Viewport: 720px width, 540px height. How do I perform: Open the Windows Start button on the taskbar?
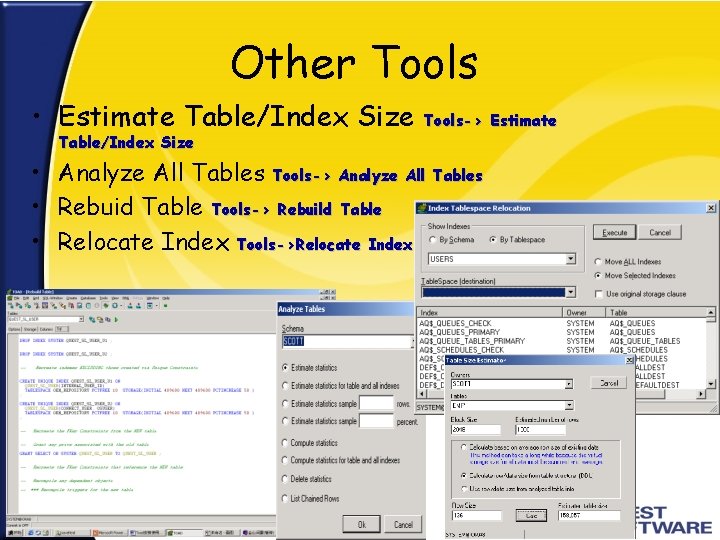(16, 533)
